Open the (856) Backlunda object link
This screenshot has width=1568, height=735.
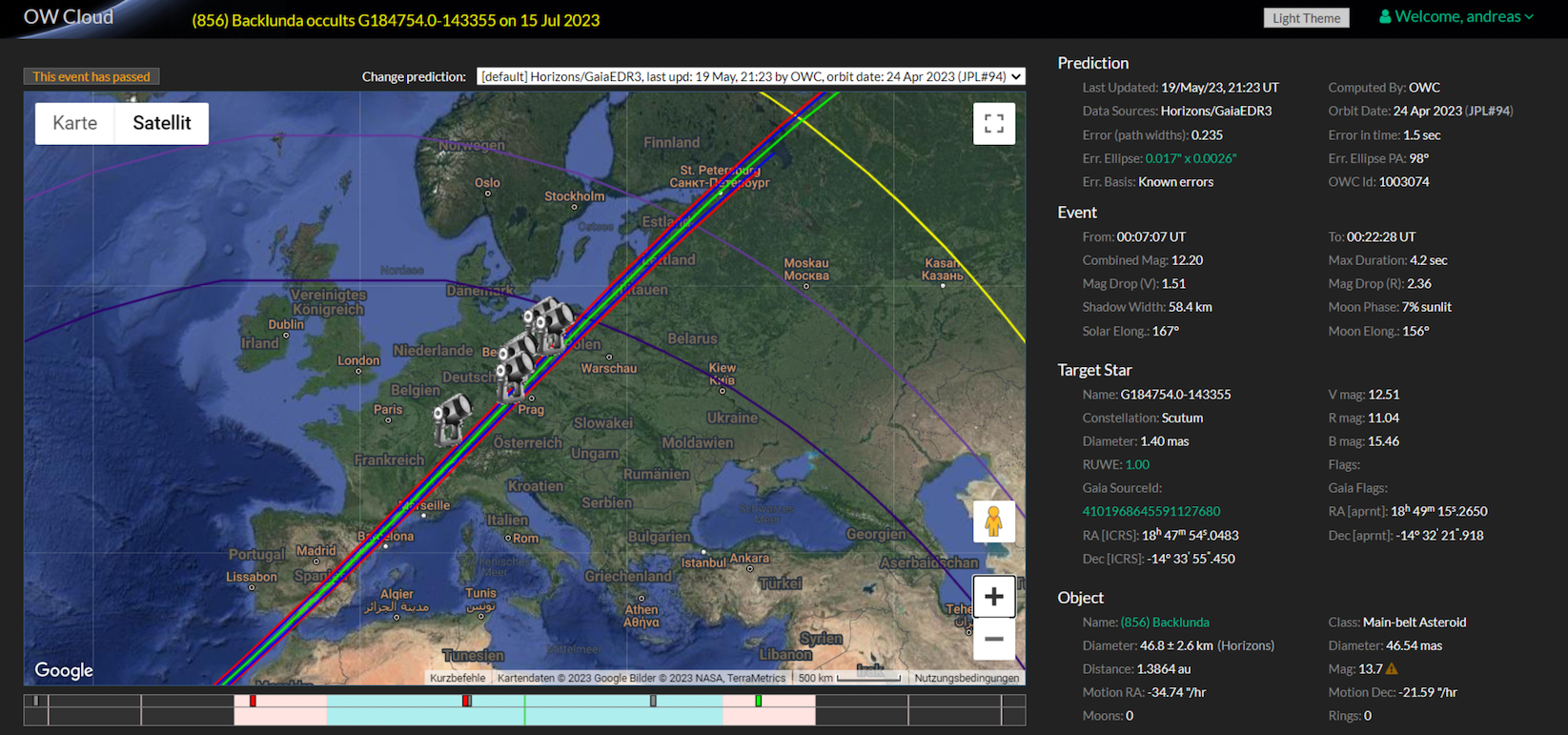(1165, 622)
